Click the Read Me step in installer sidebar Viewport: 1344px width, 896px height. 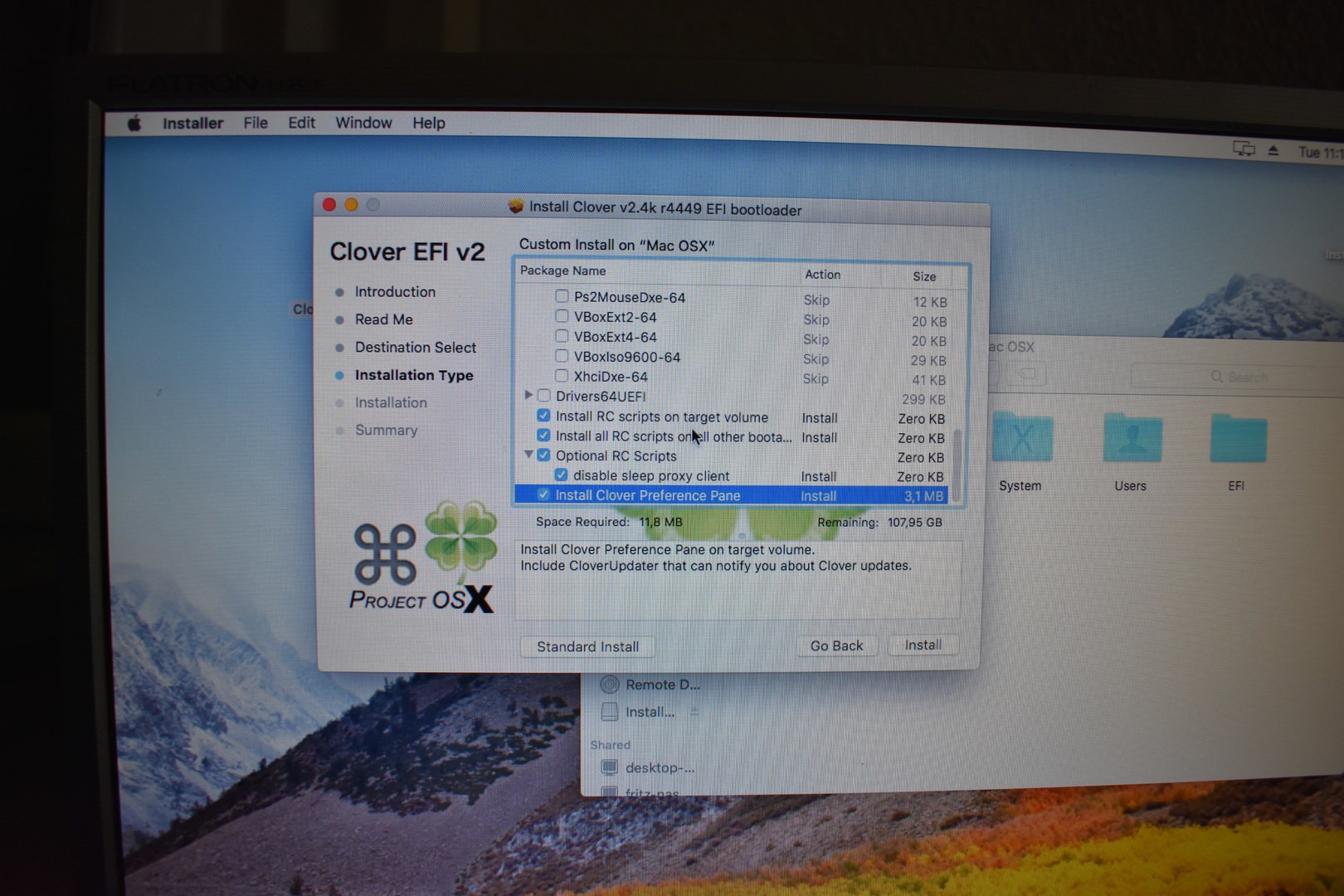pos(383,319)
